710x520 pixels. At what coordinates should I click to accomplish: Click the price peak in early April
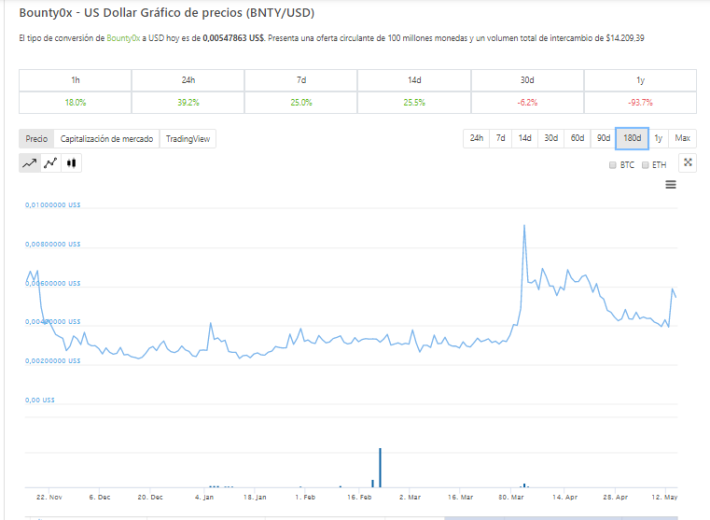pos(524,225)
